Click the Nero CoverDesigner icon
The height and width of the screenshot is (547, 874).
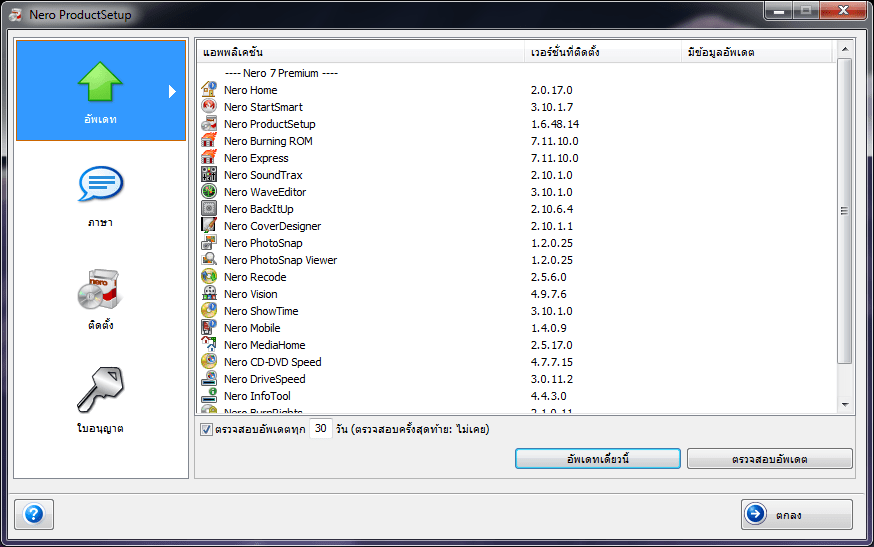[x=209, y=225]
